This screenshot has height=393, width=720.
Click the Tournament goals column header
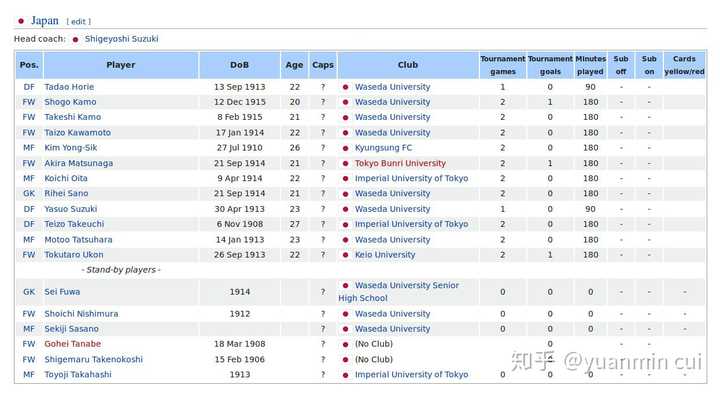click(x=550, y=65)
